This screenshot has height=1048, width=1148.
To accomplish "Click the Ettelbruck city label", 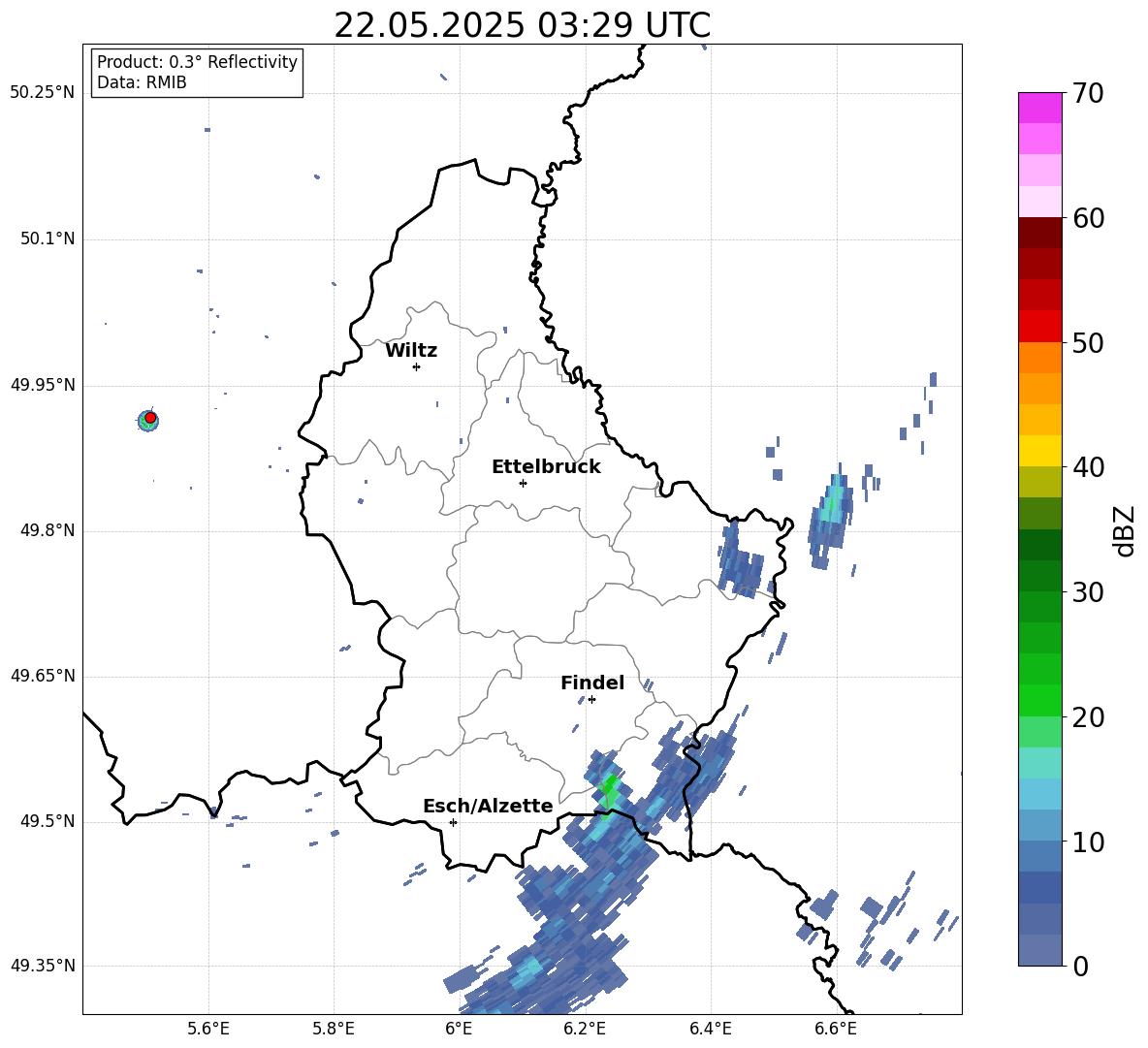I will 546,467.
